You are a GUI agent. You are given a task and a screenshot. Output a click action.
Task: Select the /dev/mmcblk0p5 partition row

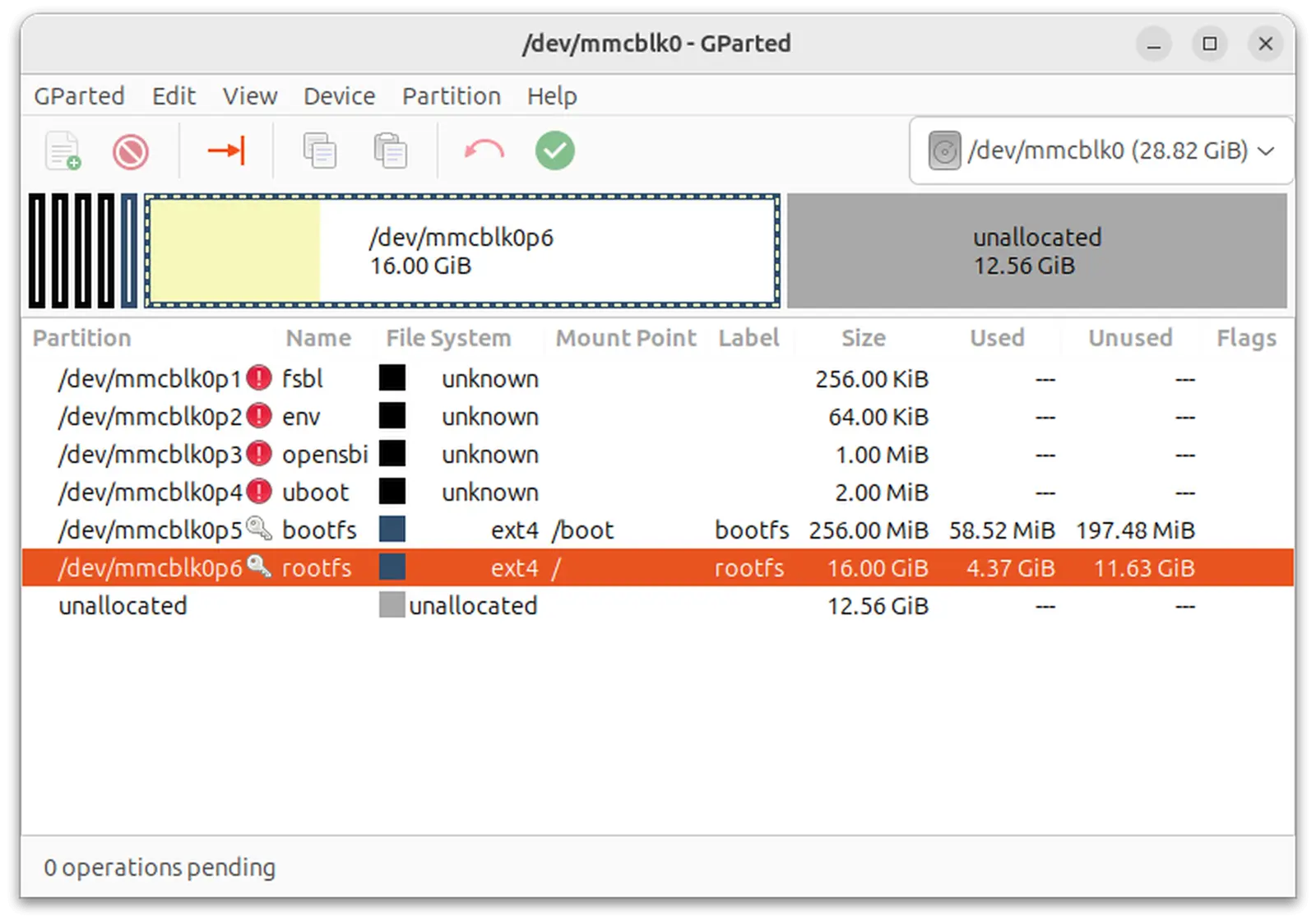tap(658, 530)
